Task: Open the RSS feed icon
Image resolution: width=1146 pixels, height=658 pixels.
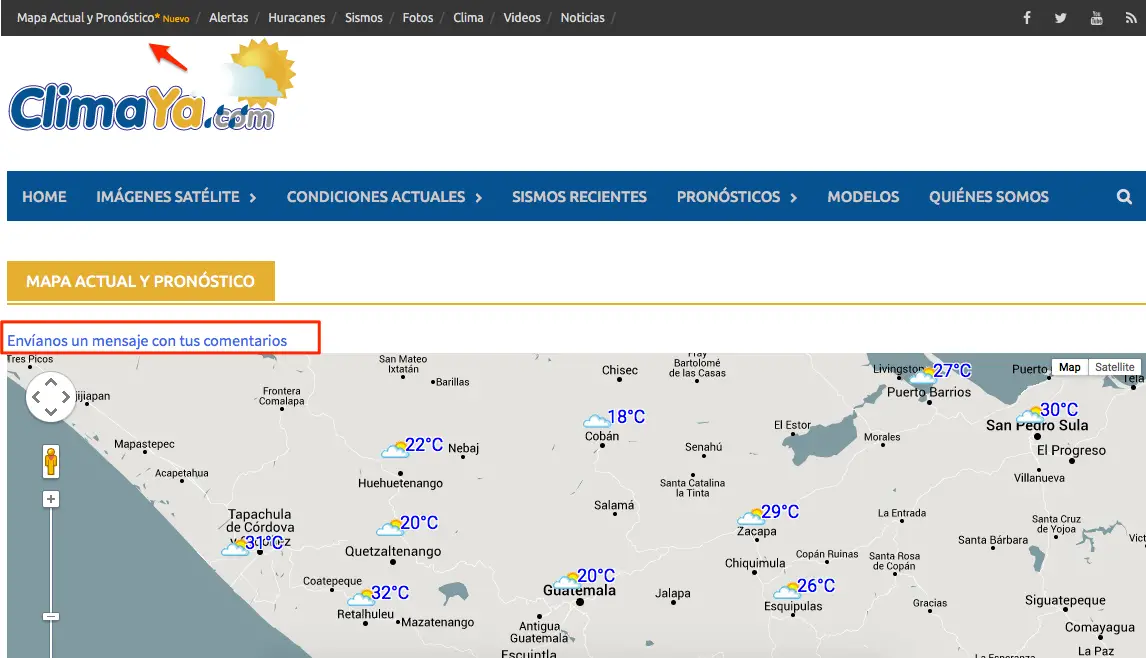Action: click(1131, 18)
